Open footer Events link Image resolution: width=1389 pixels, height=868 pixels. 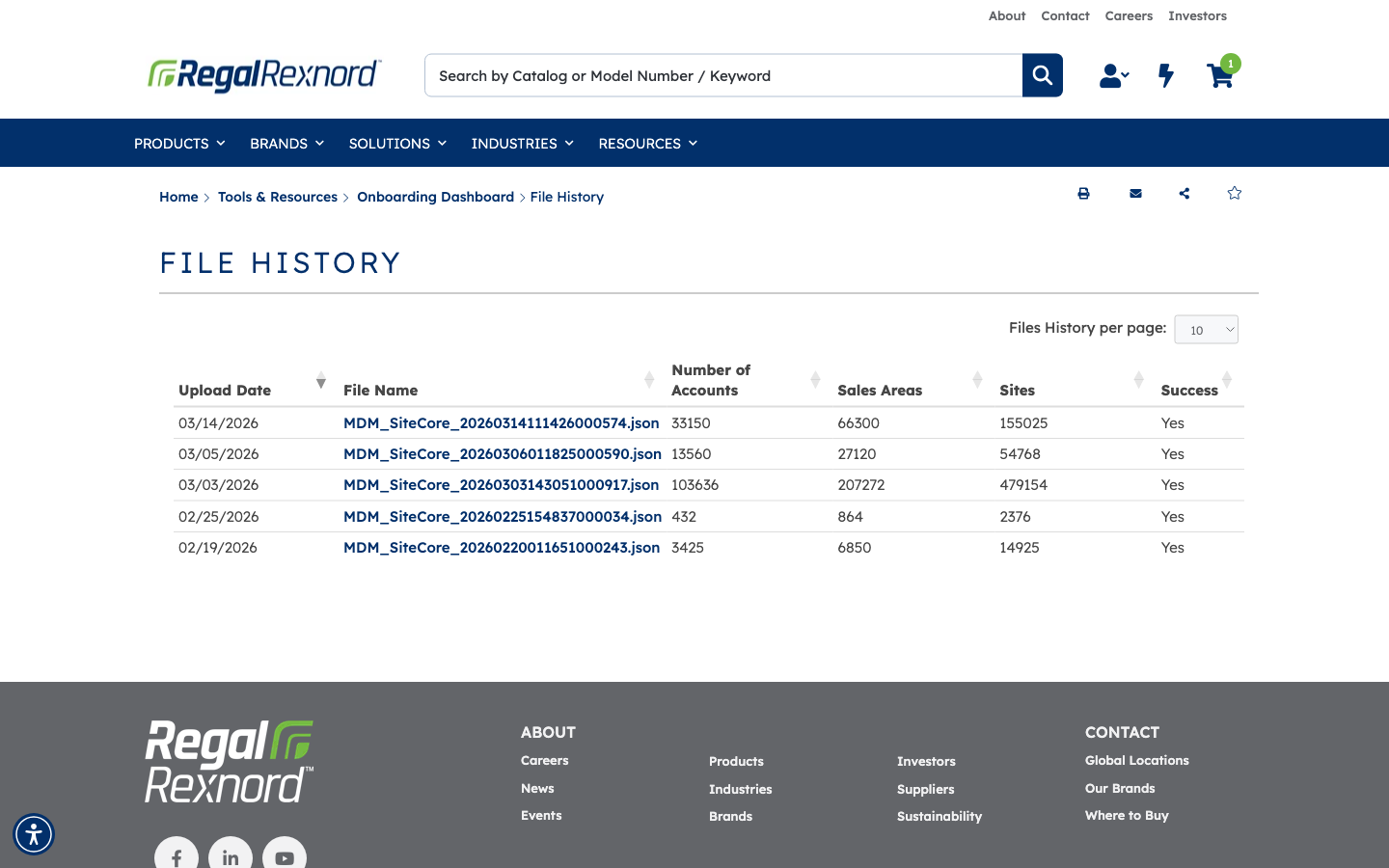(541, 816)
